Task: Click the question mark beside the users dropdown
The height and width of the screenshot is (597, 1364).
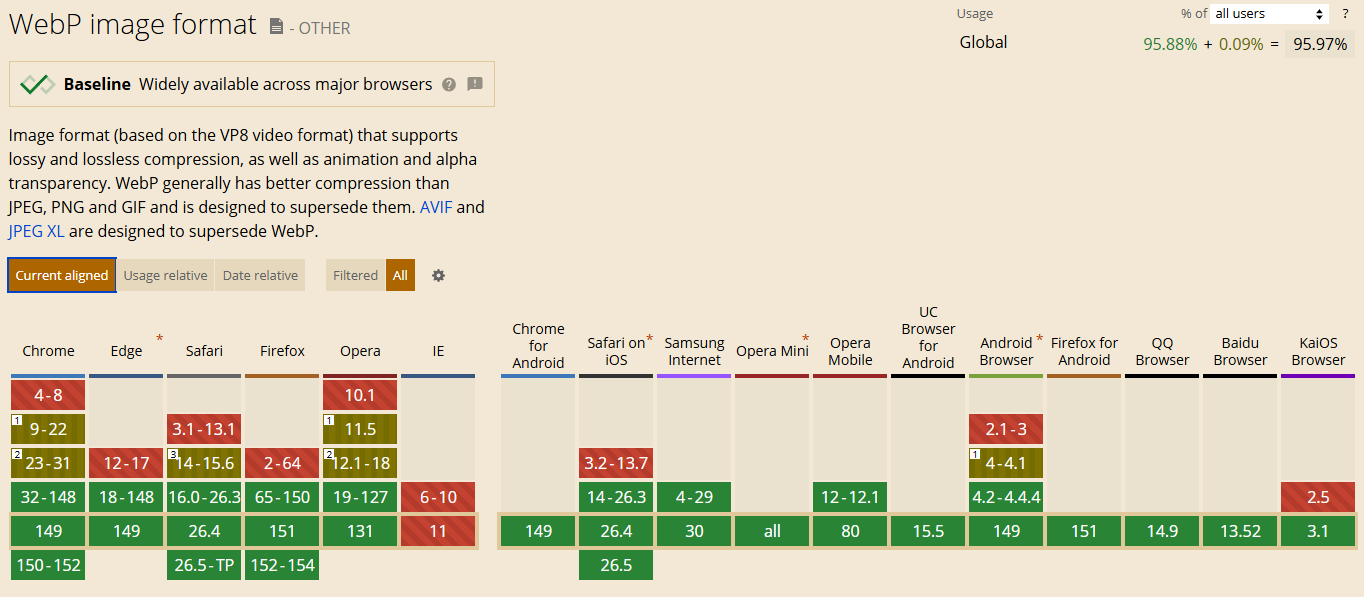Action: tap(1345, 14)
